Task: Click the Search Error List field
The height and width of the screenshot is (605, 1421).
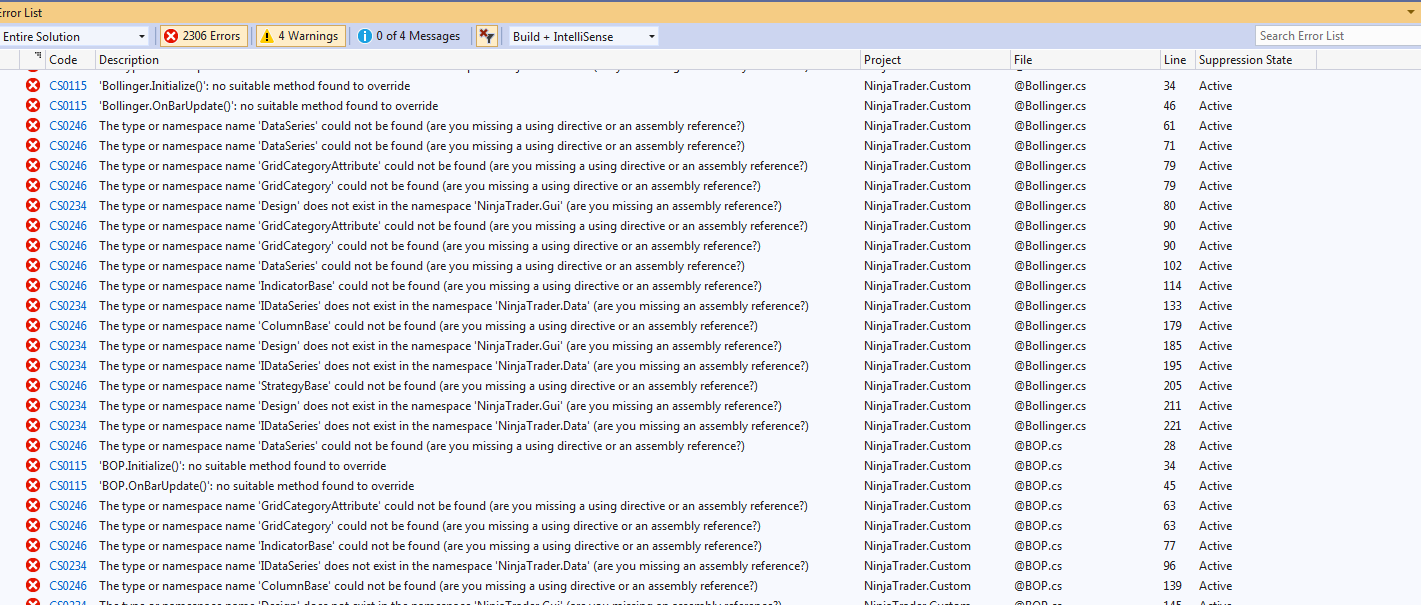Action: pyautogui.click(x=1336, y=36)
